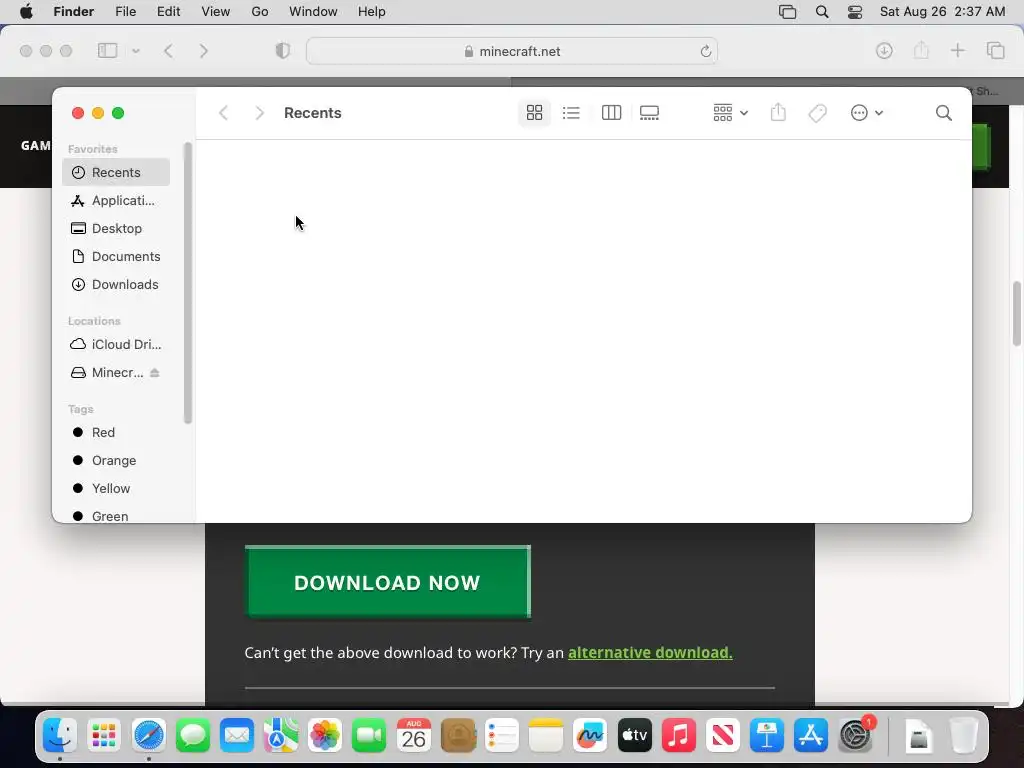Switch Finder to gallery view
This screenshot has height=768, width=1024.
tap(649, 113)
